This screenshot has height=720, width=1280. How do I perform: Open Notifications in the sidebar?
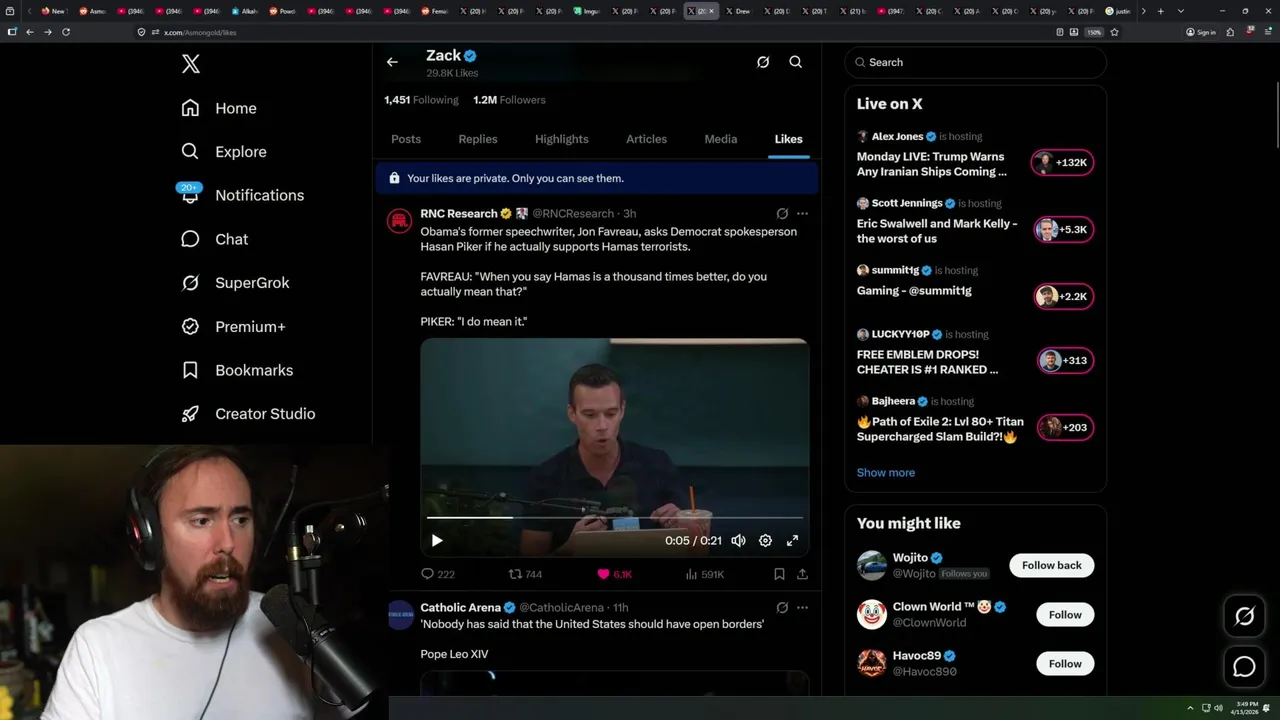tap(242, 195)
